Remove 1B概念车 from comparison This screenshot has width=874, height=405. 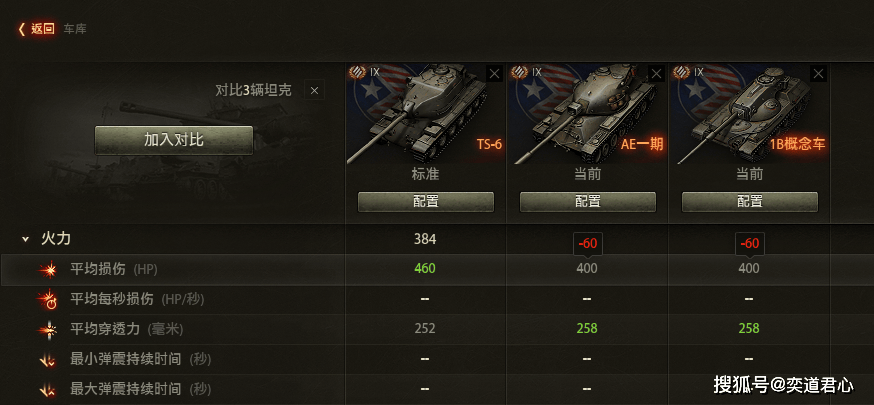(x=818, y=73)
